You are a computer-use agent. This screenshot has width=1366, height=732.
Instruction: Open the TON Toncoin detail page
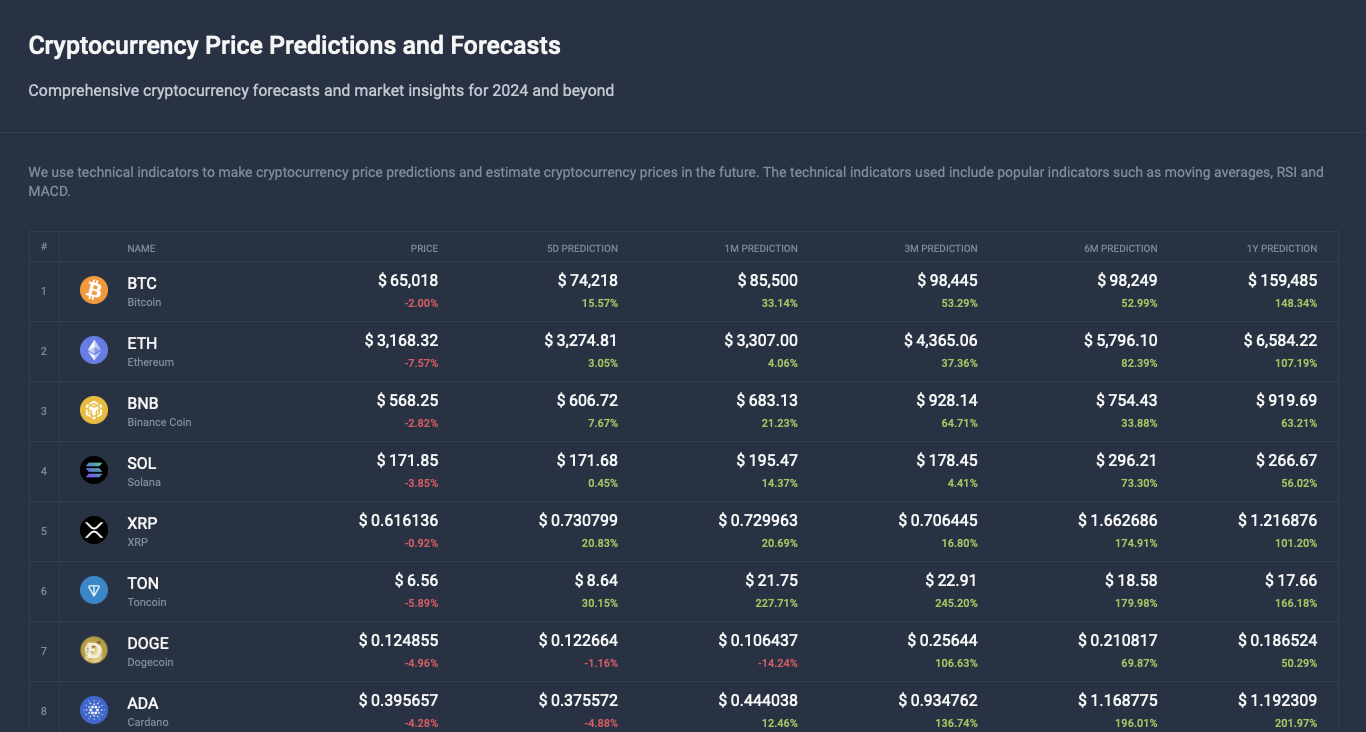142,583
